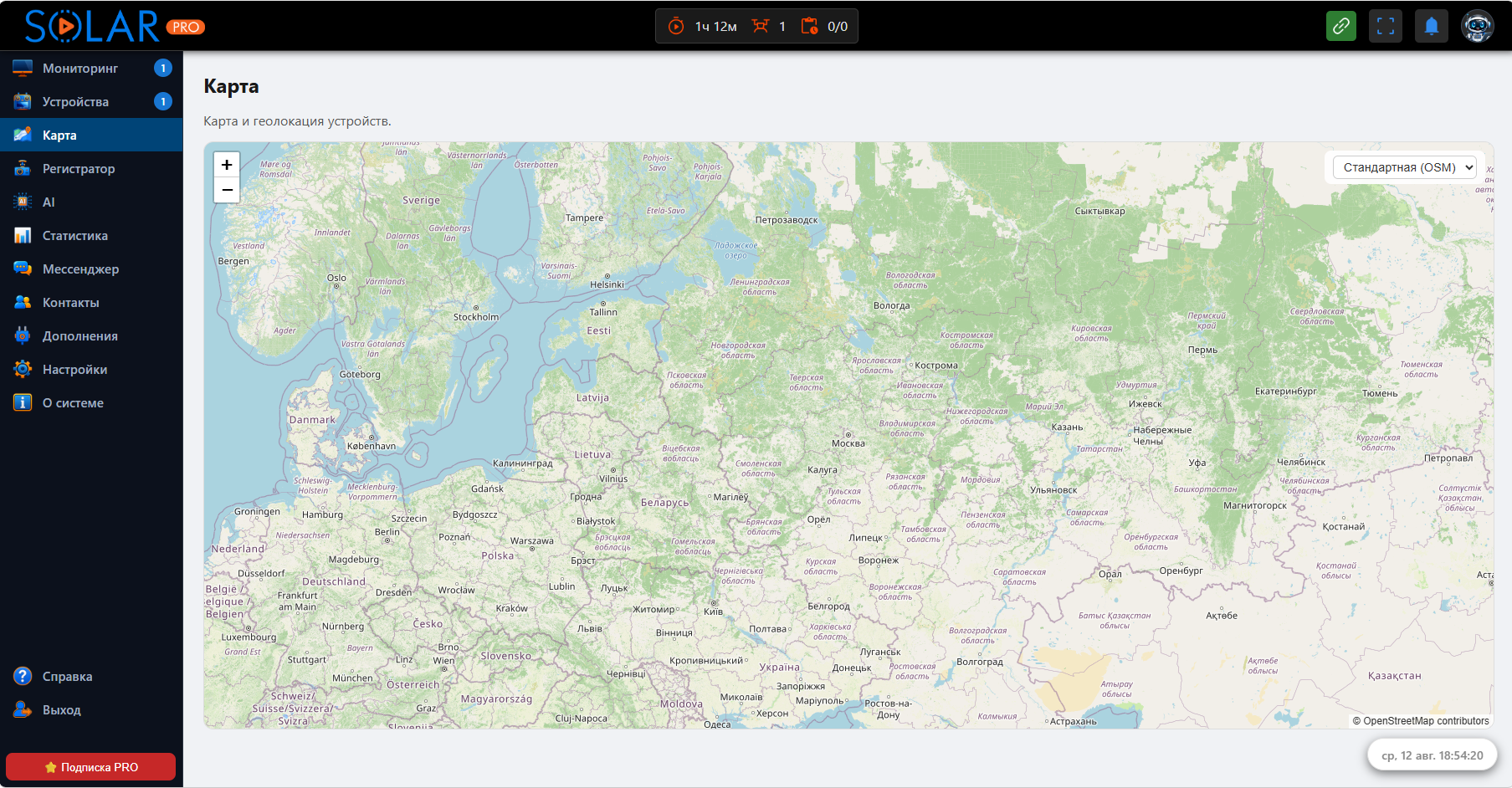Click the 0/0 tasks counter

(x=838, y=27)
